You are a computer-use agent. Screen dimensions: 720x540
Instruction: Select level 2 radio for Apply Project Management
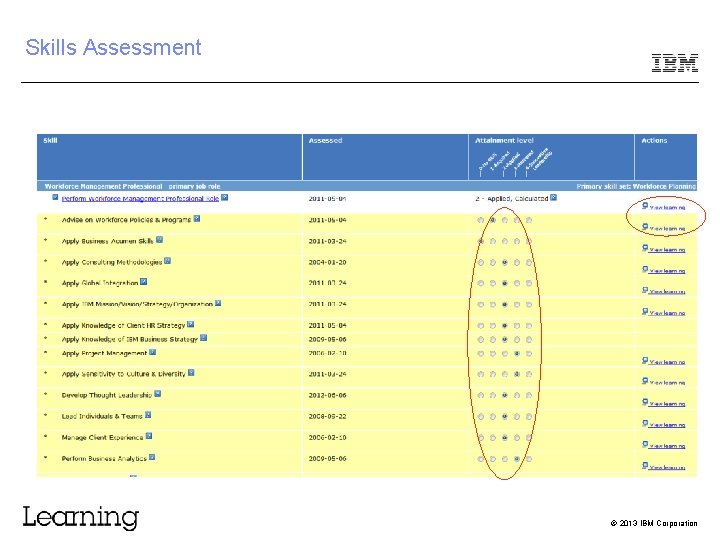point(505,354)
